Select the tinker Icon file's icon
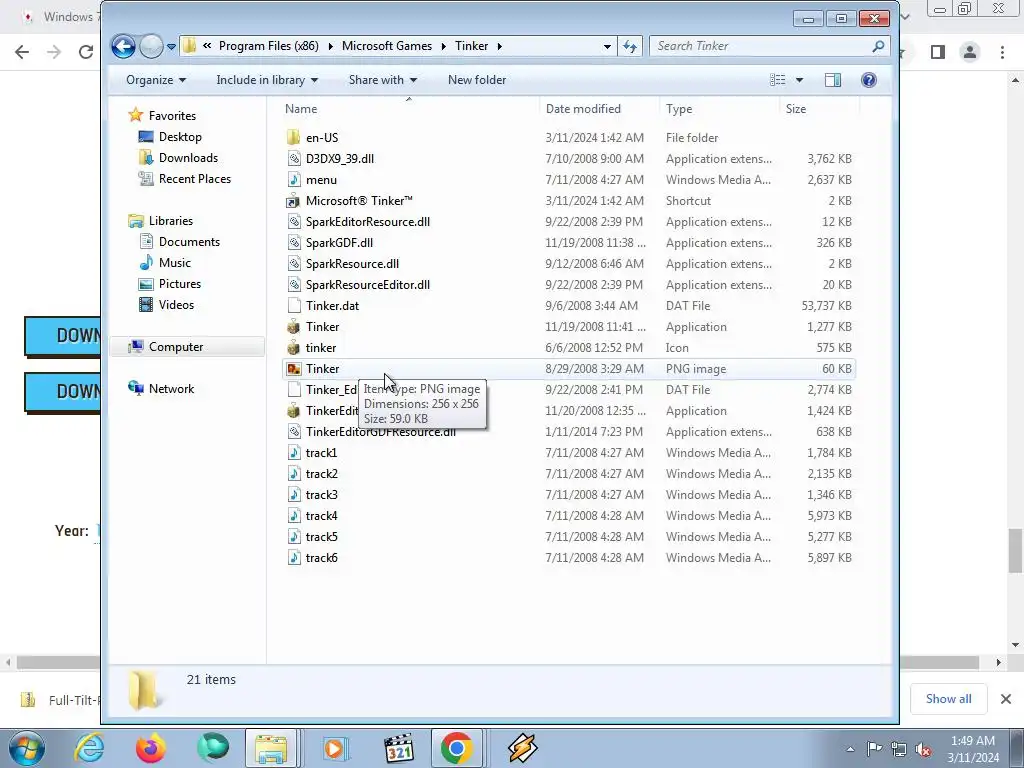The height and width of the screenshot is (768, 1024). [294, 347]
